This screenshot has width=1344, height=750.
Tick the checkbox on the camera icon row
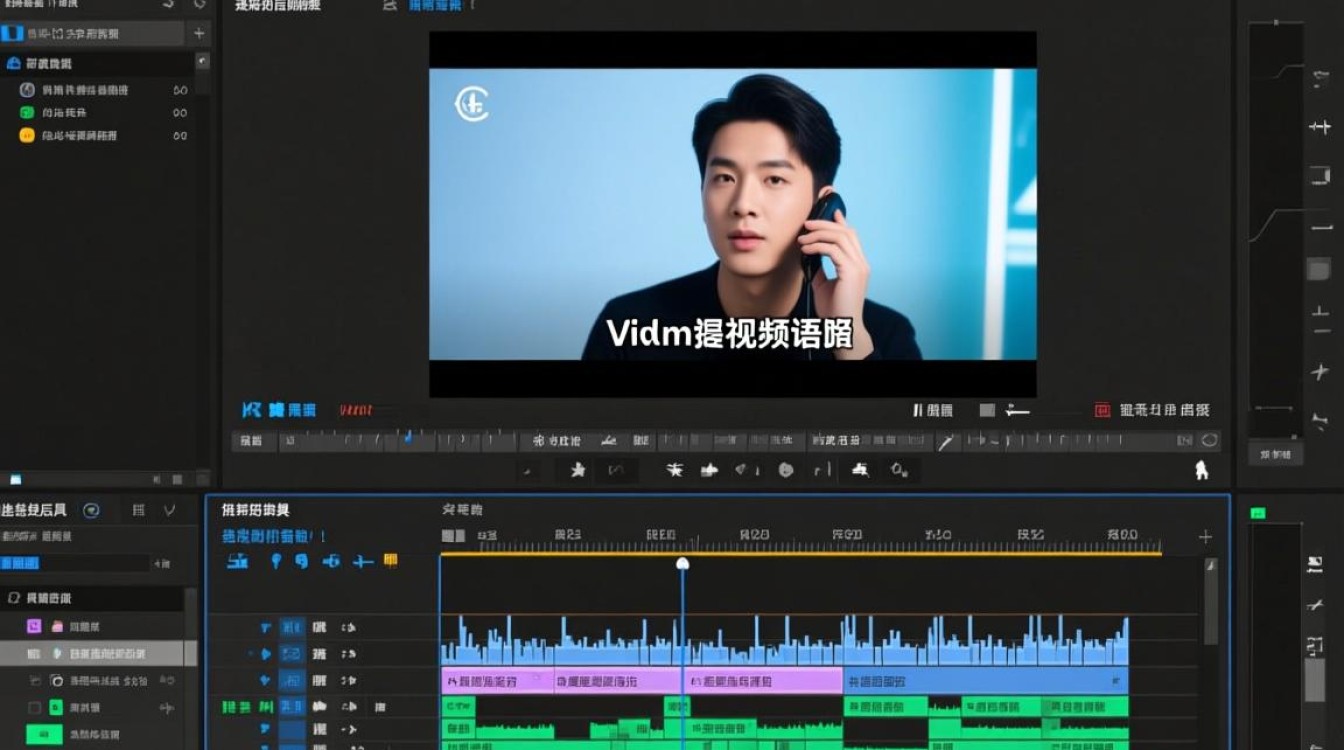click(x=34, y=680)
